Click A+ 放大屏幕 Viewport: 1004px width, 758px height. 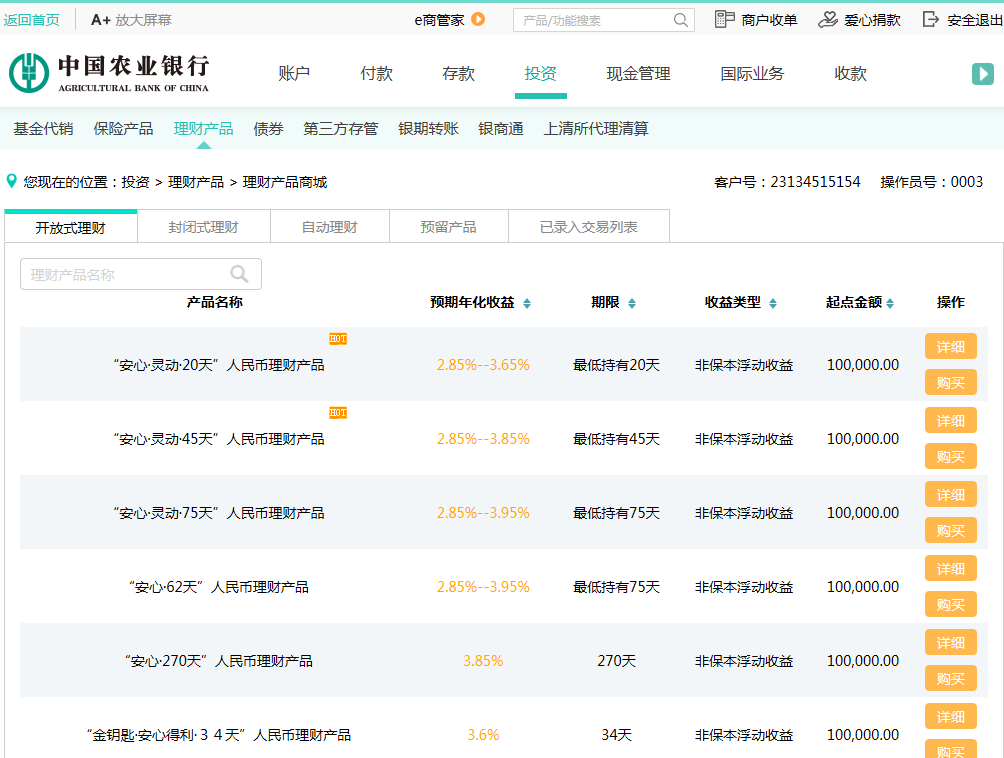tap(131, 20)
